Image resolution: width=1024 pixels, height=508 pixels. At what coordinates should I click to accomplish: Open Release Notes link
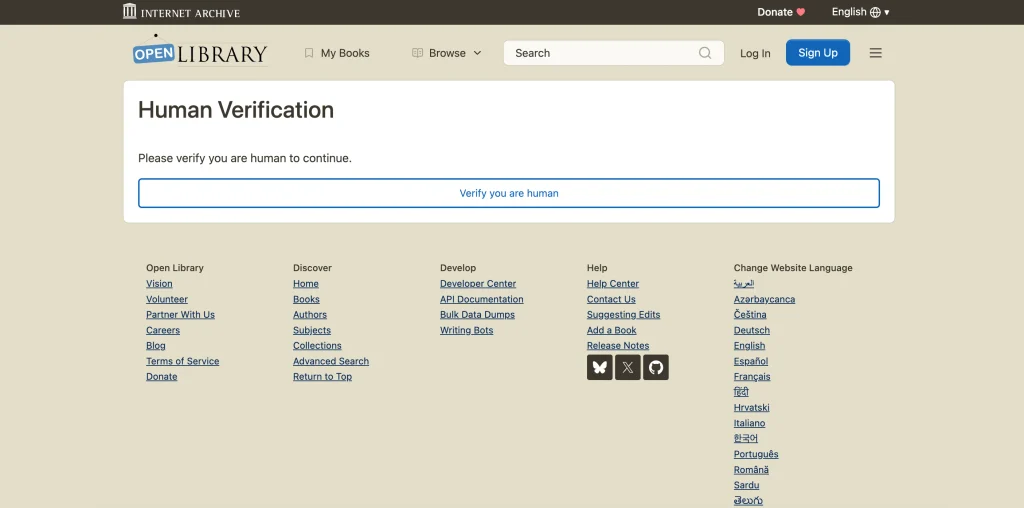(x=618, y=345)
